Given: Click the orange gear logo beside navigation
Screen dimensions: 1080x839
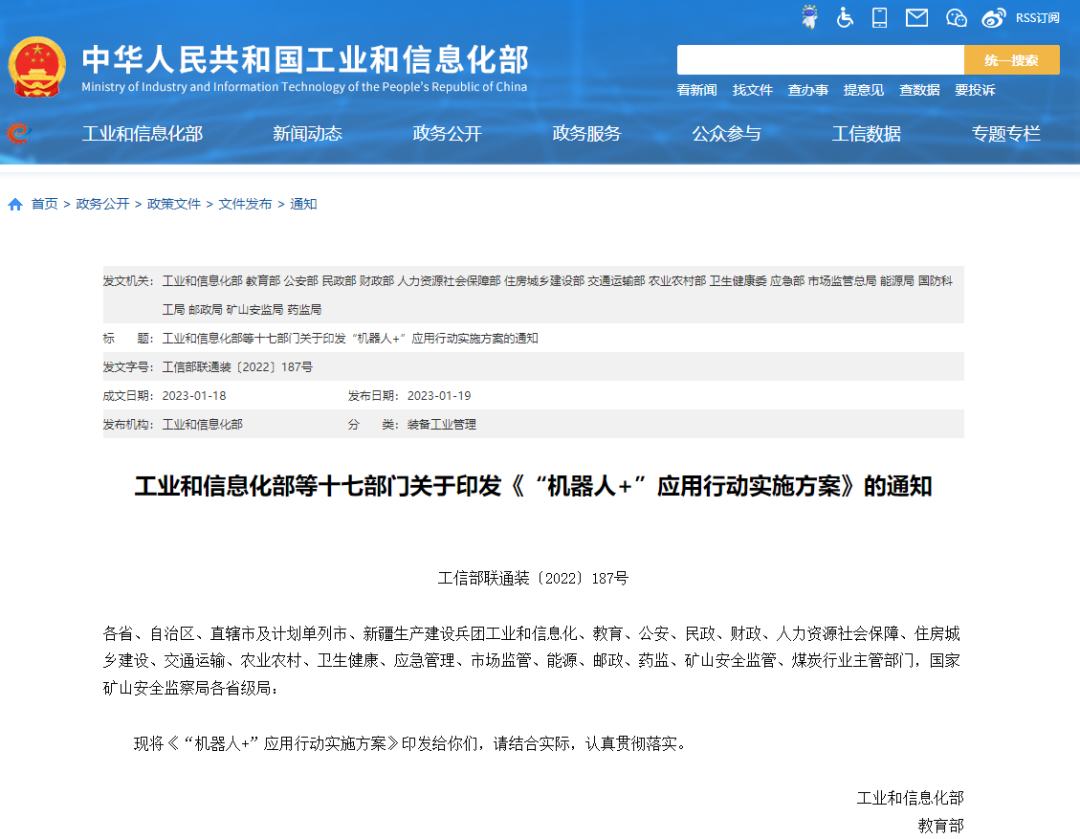Looking at the screenshot, I should [17, 133].
